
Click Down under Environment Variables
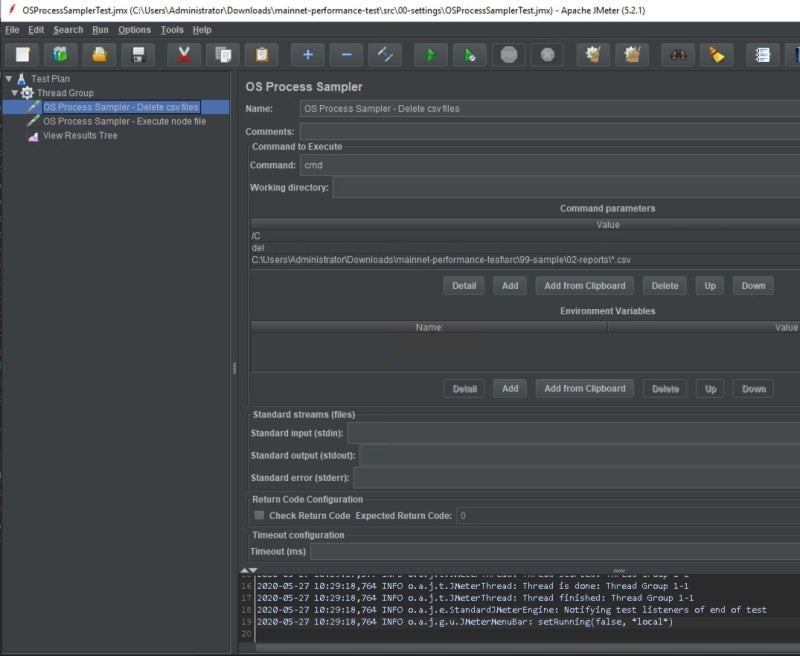tap(754, 389)
